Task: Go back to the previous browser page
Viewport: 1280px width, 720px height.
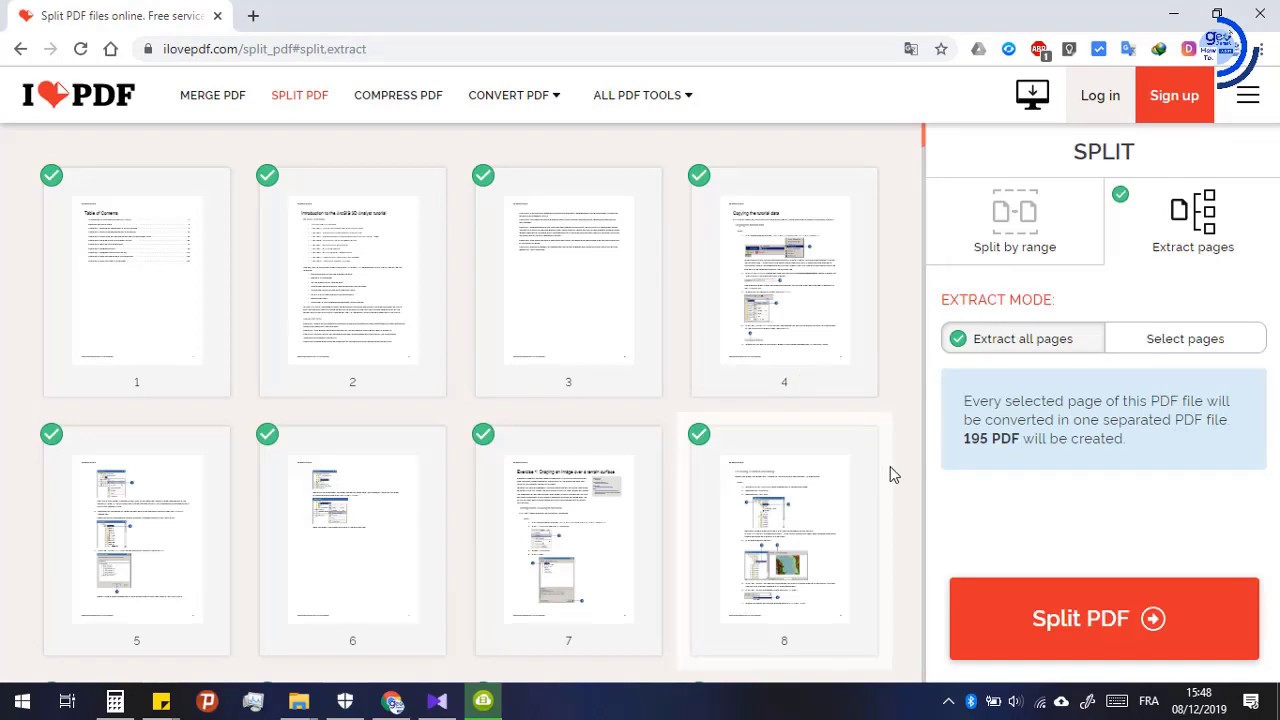Action: [x=21, y=48]
